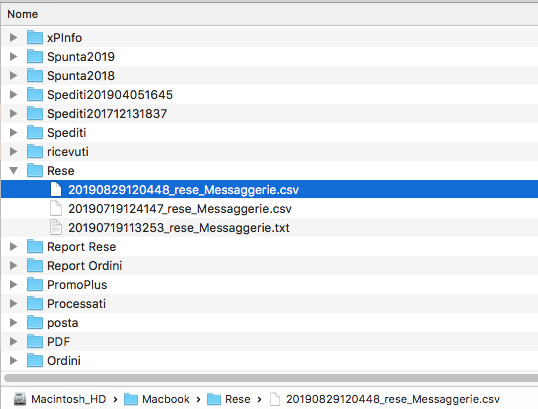This screenshot has height=409, width=538.
Task: Click the PDF folder icon
Action: pos(35,341)
